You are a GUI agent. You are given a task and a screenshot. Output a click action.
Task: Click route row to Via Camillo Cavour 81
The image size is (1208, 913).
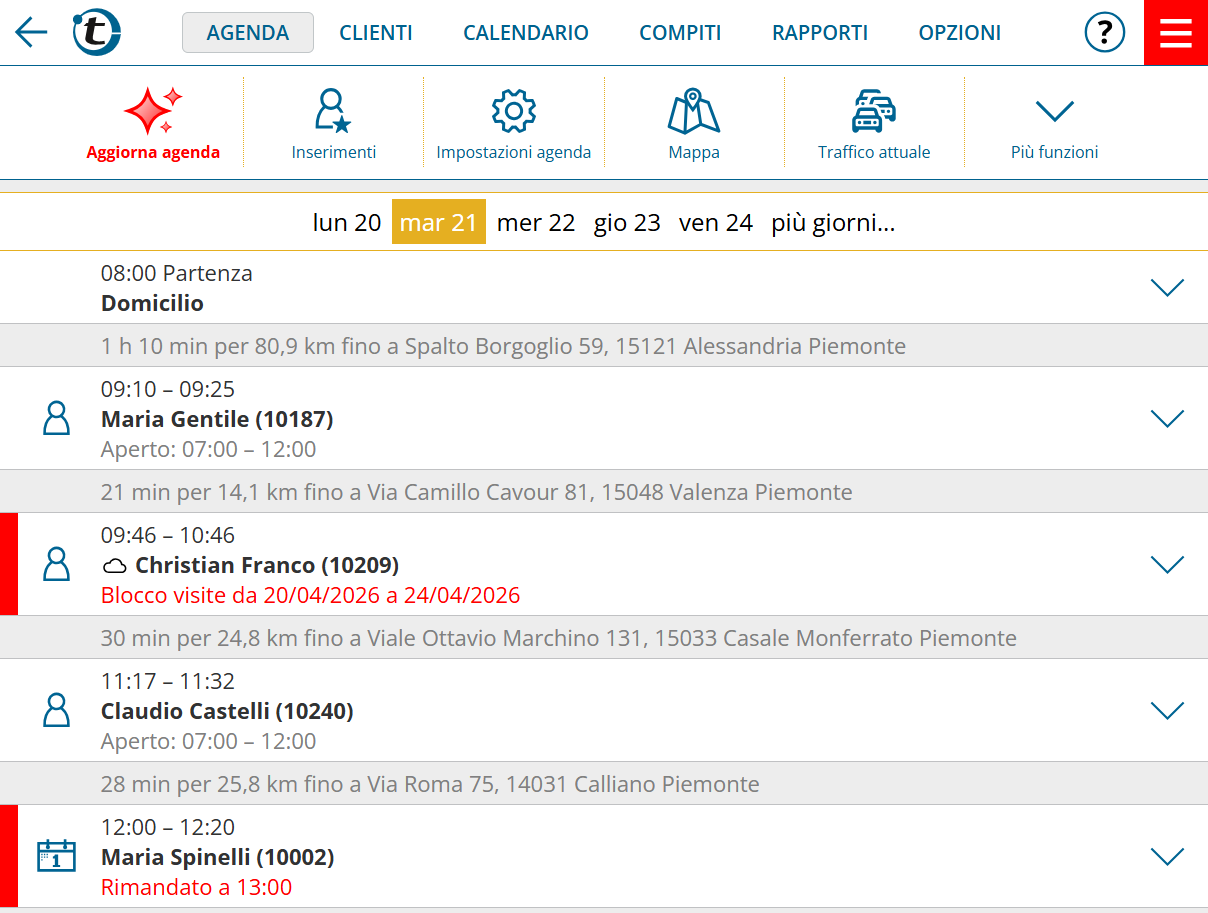tap(604, 492)
